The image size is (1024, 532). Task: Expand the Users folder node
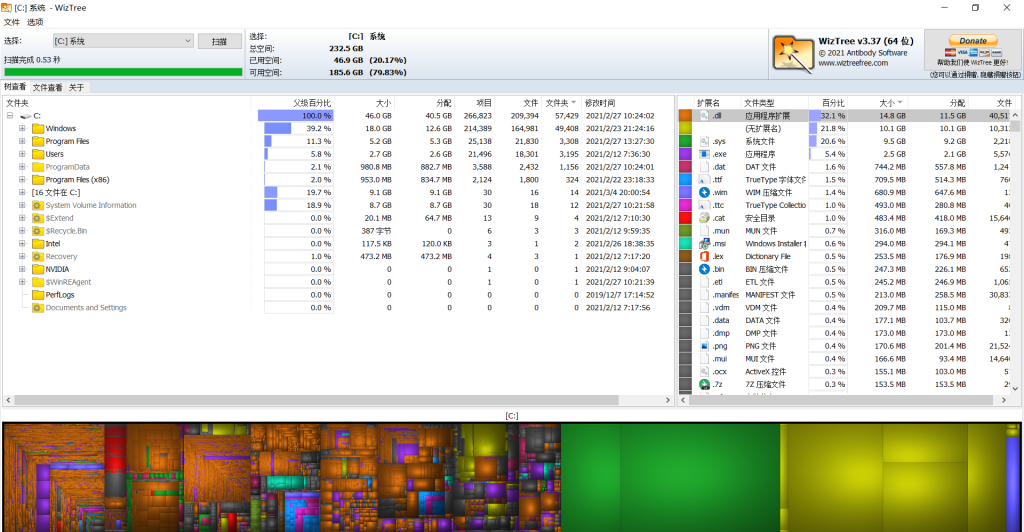22,154
